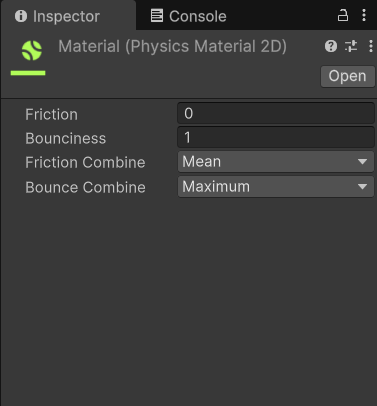Image resolution: width=377 pixels, height=406 pixels.
Task: Click the Inspector tab info icon
Action: pyautogui.click(x=21, y=16)
